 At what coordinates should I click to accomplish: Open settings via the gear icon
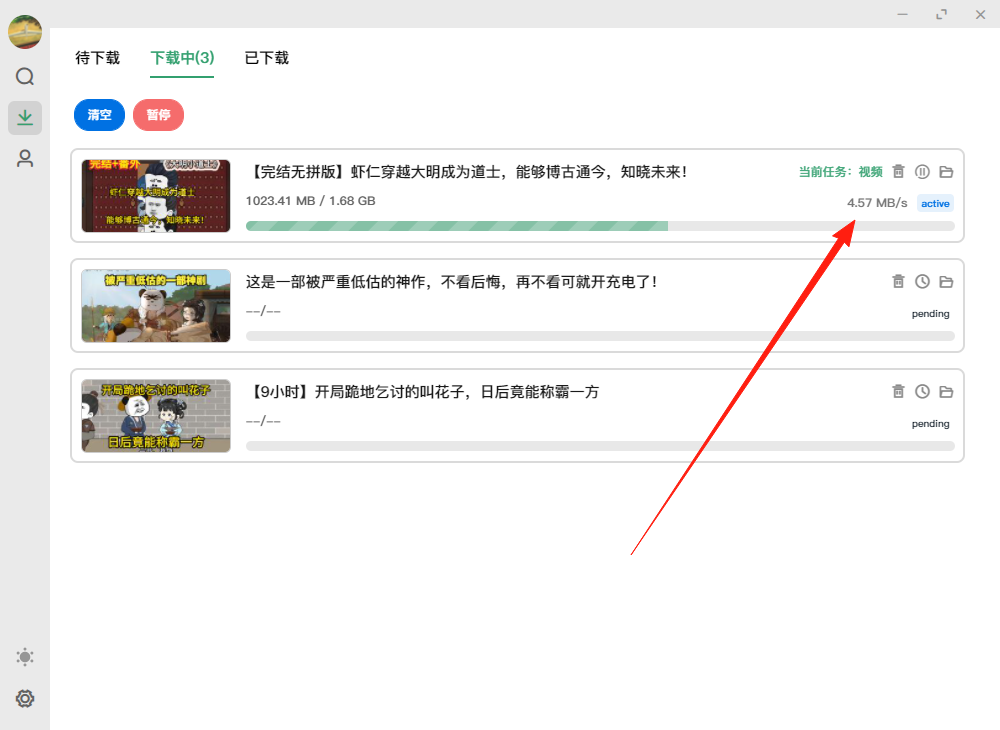click(25, 698)
